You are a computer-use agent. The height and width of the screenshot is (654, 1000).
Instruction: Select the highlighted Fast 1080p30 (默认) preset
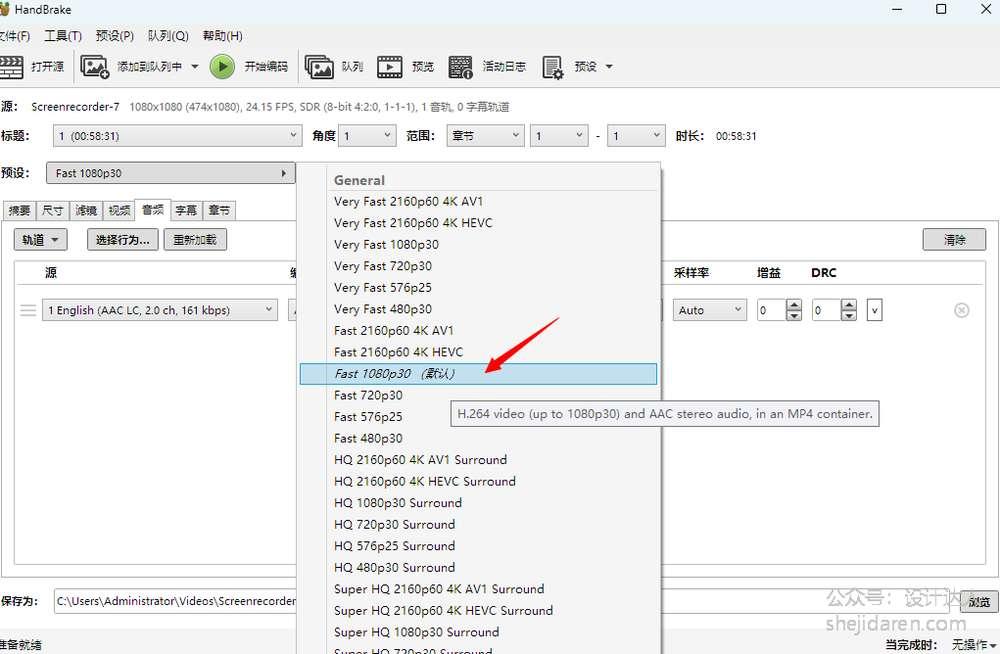(x=478, y=374)
